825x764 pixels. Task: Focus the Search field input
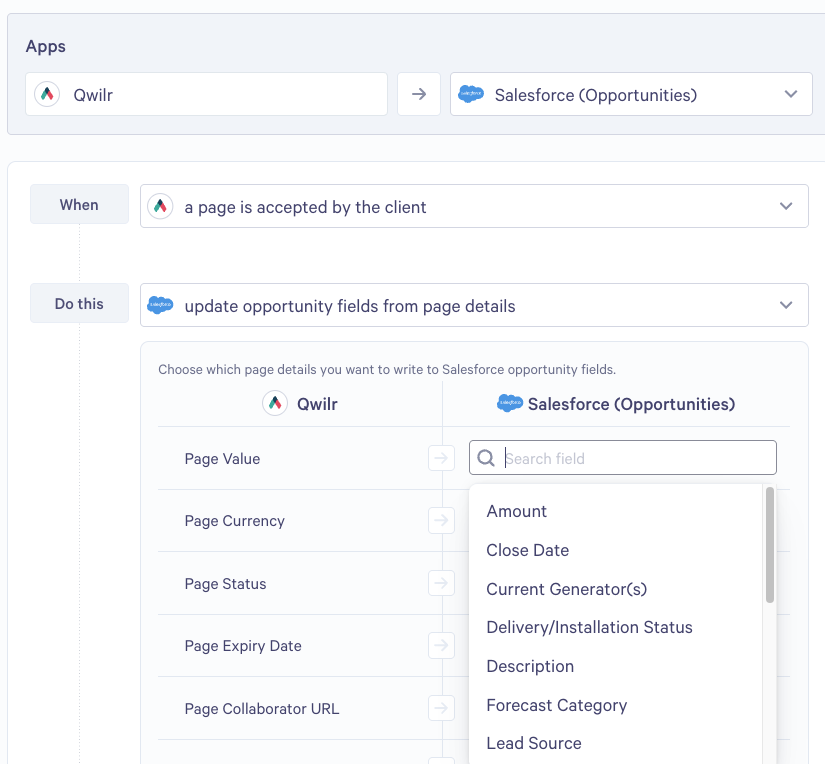622,458
